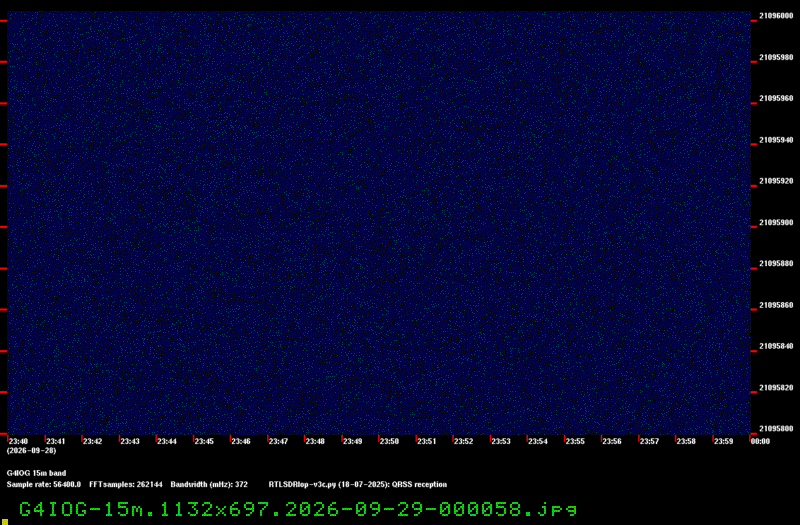This screenshot has width=800, height=525.
Task: Click the 23:50 time axis label
Action: (x=389, y=441)
